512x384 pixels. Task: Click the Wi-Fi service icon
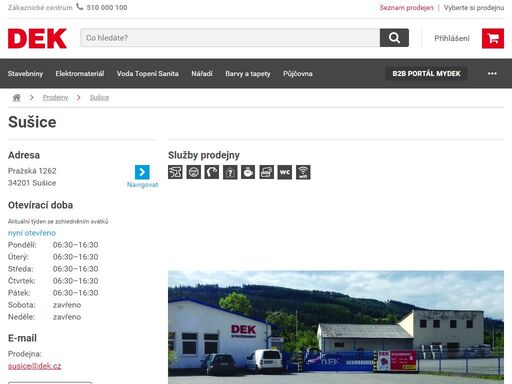[303, 172]
